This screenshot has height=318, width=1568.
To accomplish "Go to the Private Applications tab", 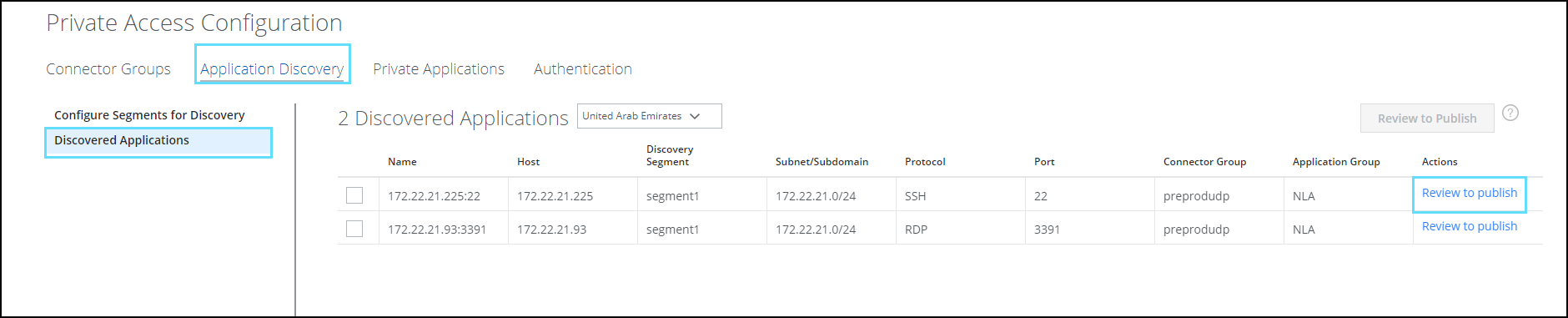I will (x=439, y=69).
